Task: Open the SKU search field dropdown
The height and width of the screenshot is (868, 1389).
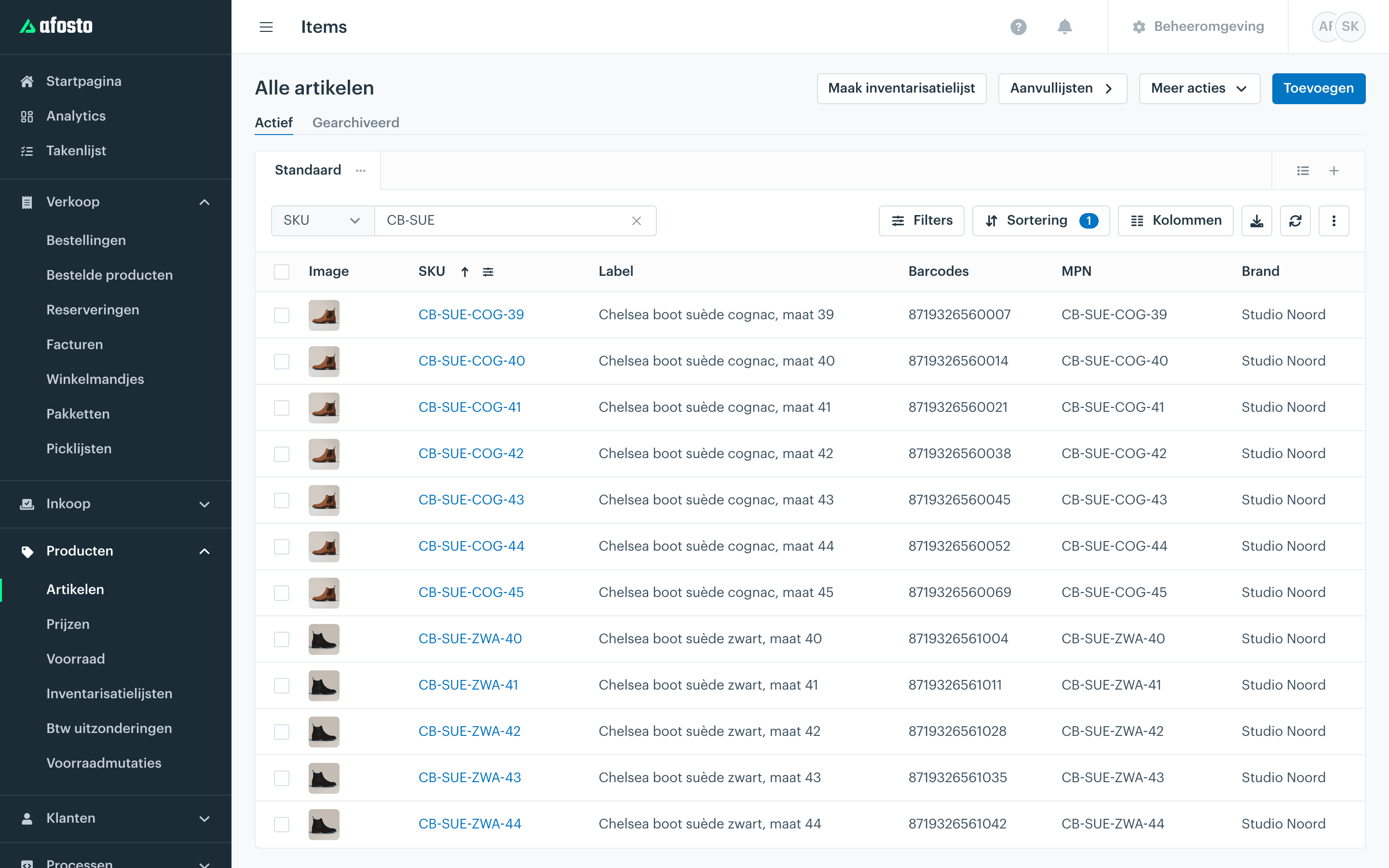Action: 323,220
